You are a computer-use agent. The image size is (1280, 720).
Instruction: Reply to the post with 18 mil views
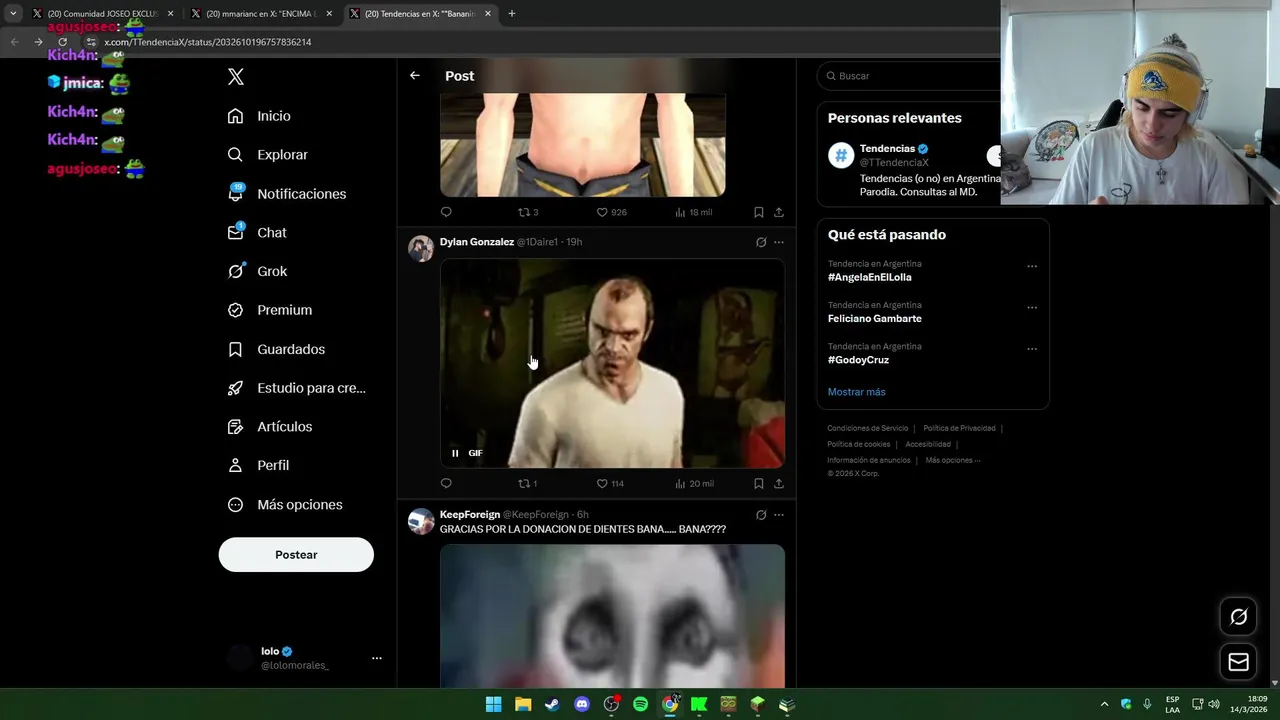[x=446, y=212]
